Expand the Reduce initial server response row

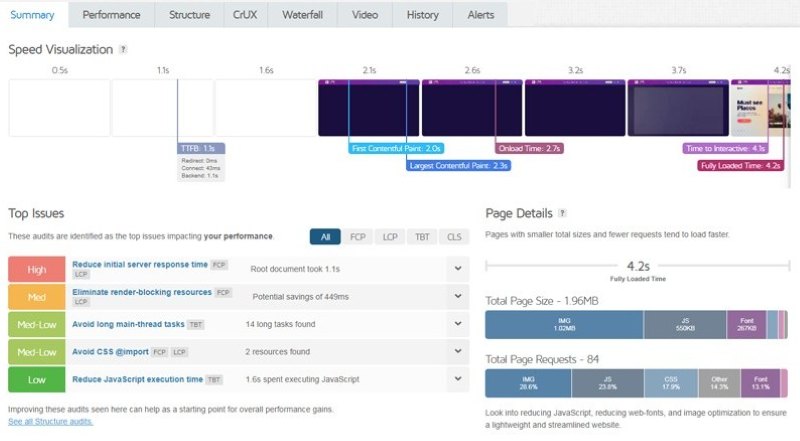coord(458,268)
